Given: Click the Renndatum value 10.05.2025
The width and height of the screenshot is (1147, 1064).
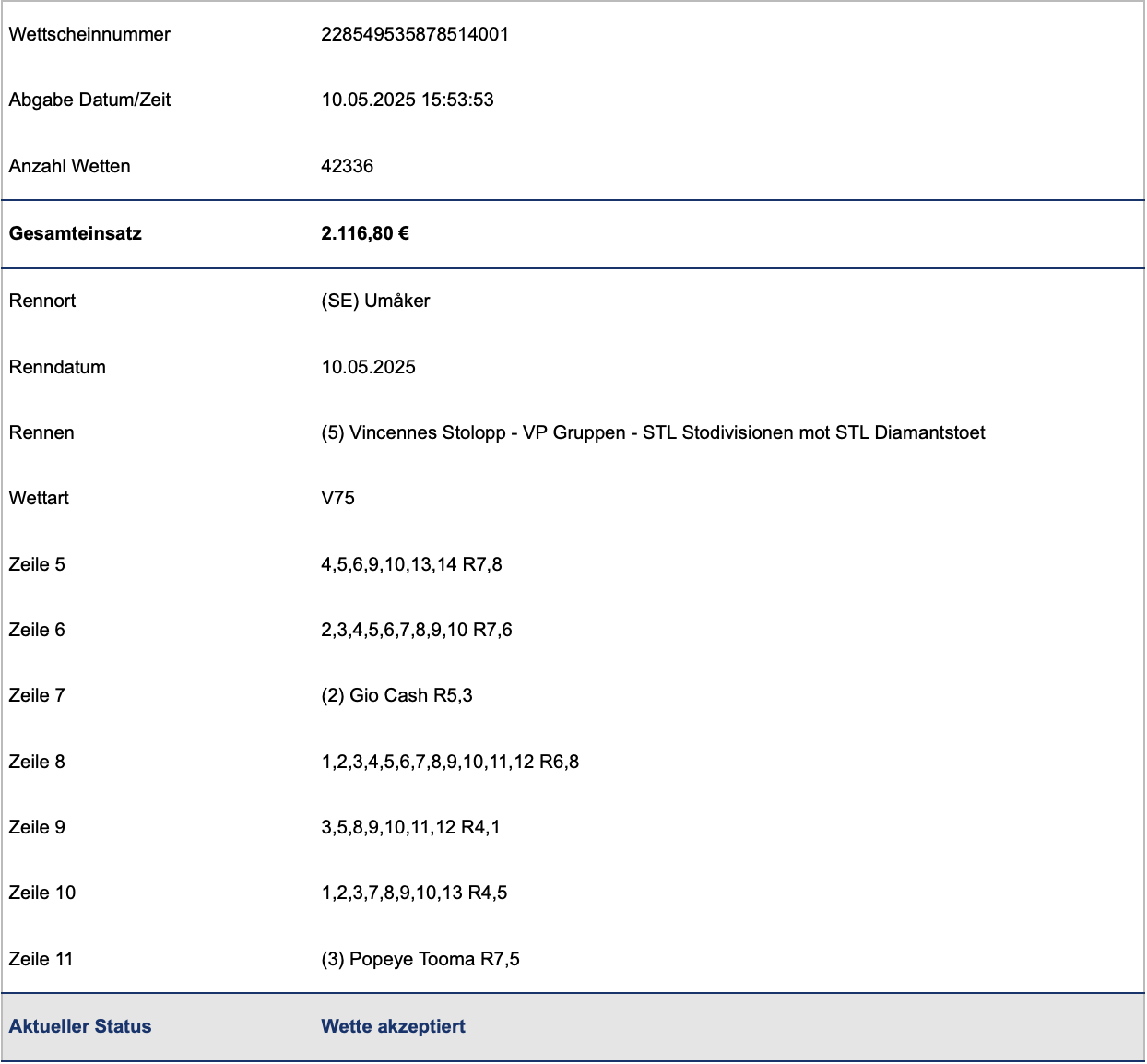Looking at the screenshot, I should [369, 367].
